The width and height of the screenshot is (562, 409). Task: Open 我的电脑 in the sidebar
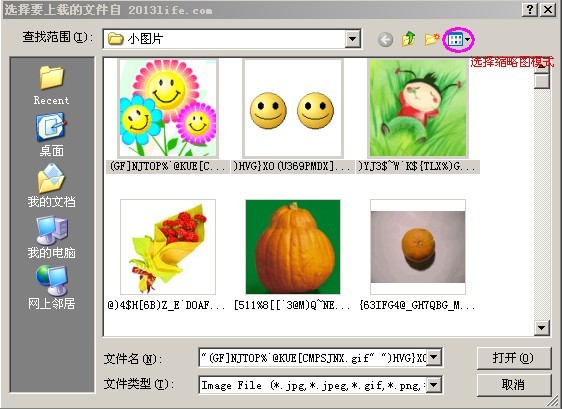52,237
